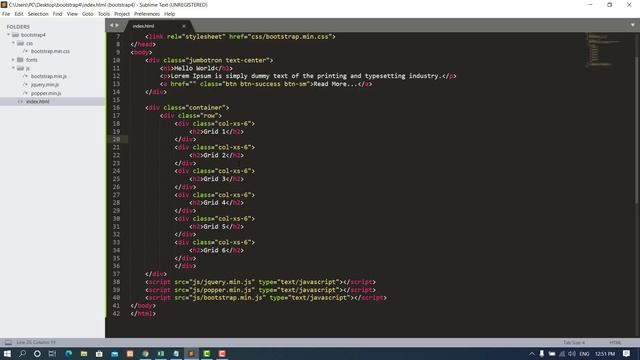Collapse the js folder
The image size is (640, 360).
13,68
